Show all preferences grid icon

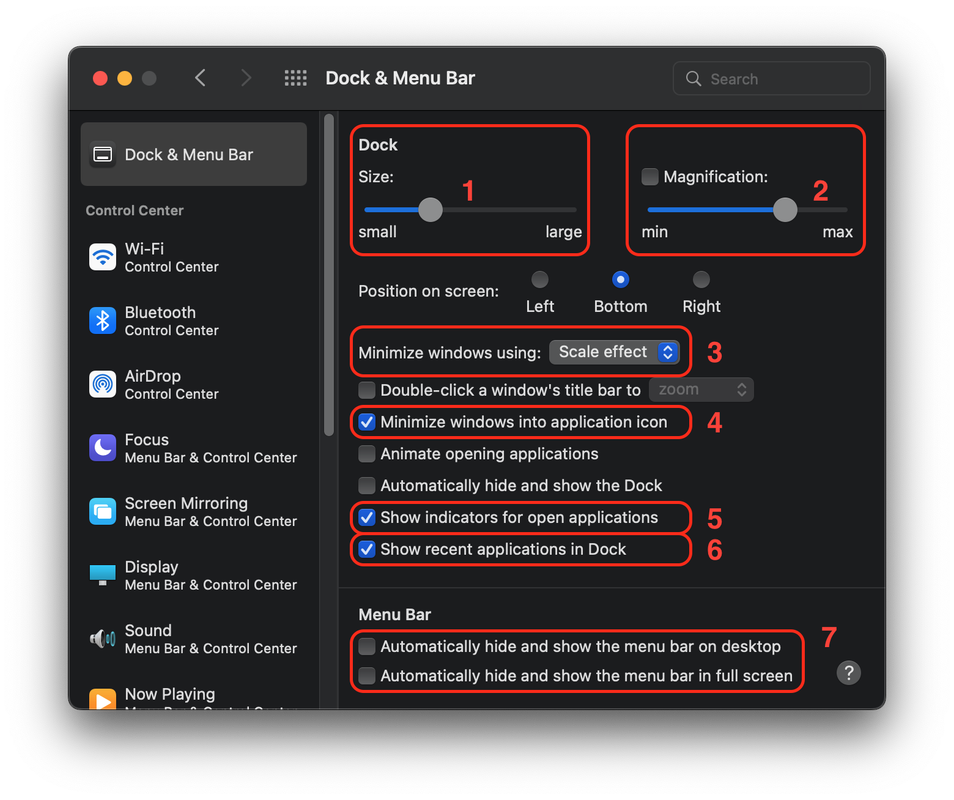[x=296, y=78]
